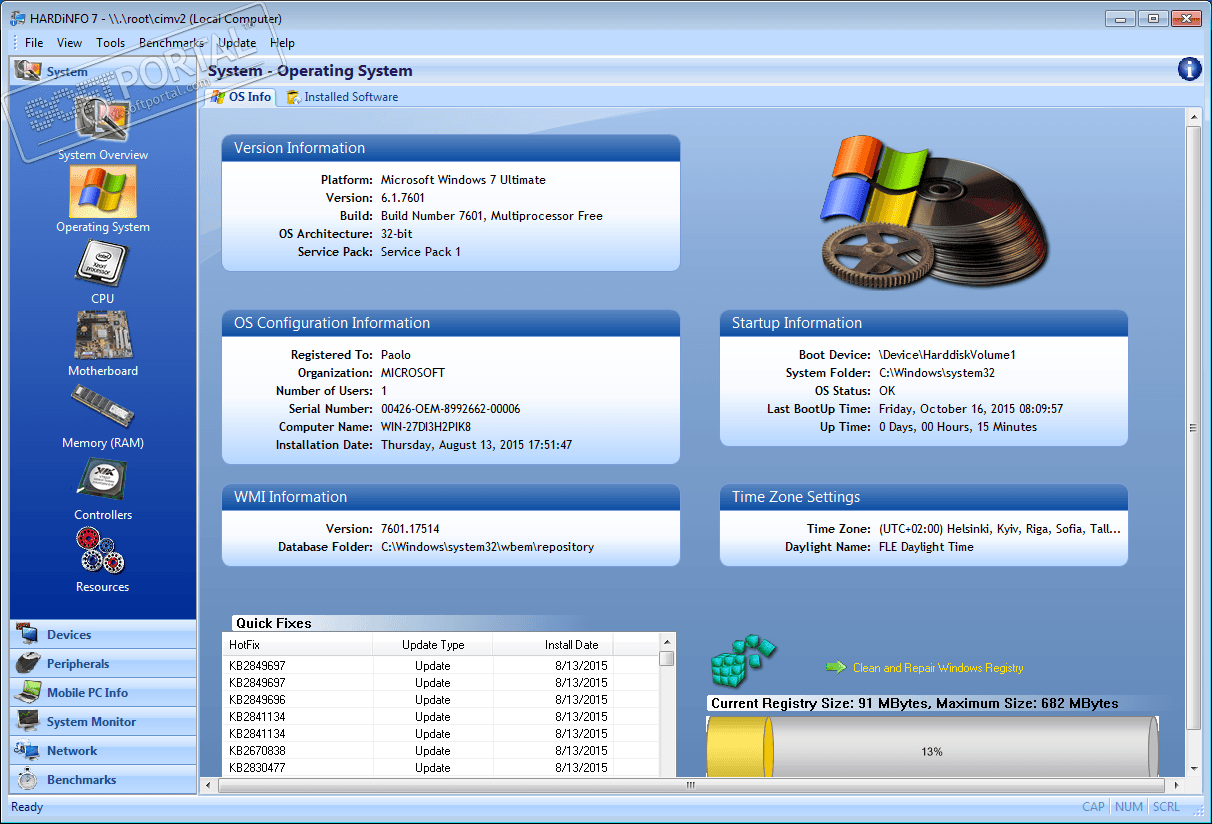
Task: Click the vertical scrollbar grip of main panel
Action: coord(1192,428)
